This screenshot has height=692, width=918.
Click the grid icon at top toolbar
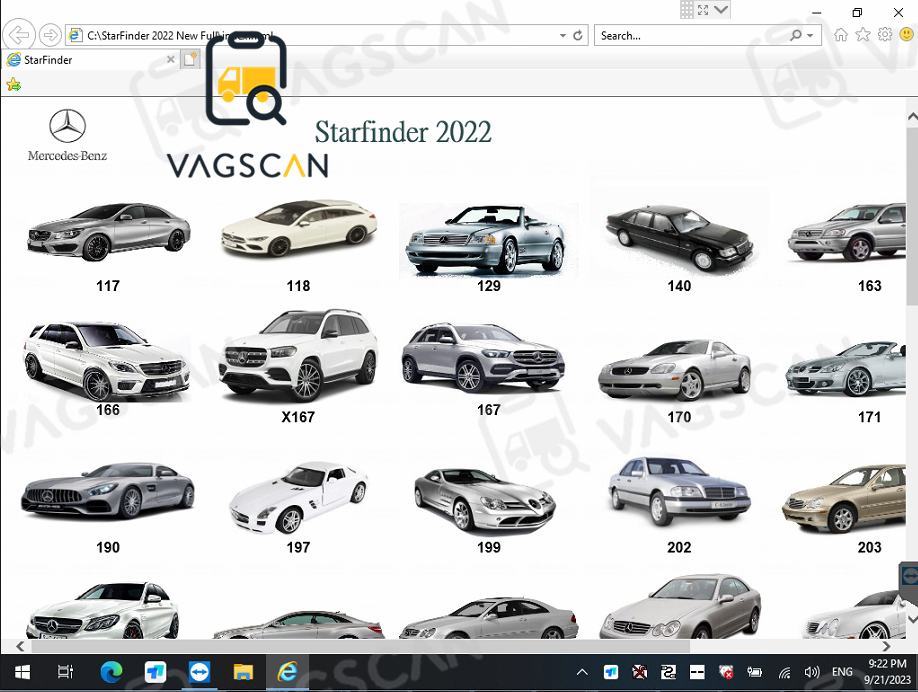pyautogui.click(x=687, y=9)
